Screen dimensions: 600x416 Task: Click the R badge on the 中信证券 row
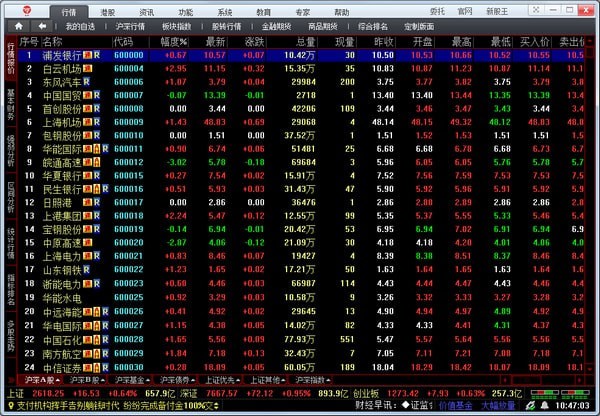point(105,368)
